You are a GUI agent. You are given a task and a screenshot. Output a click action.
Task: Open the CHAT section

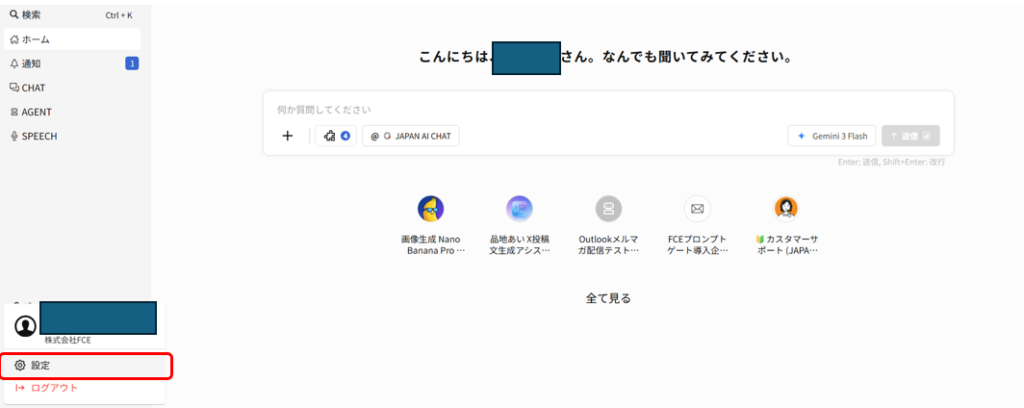72,87
